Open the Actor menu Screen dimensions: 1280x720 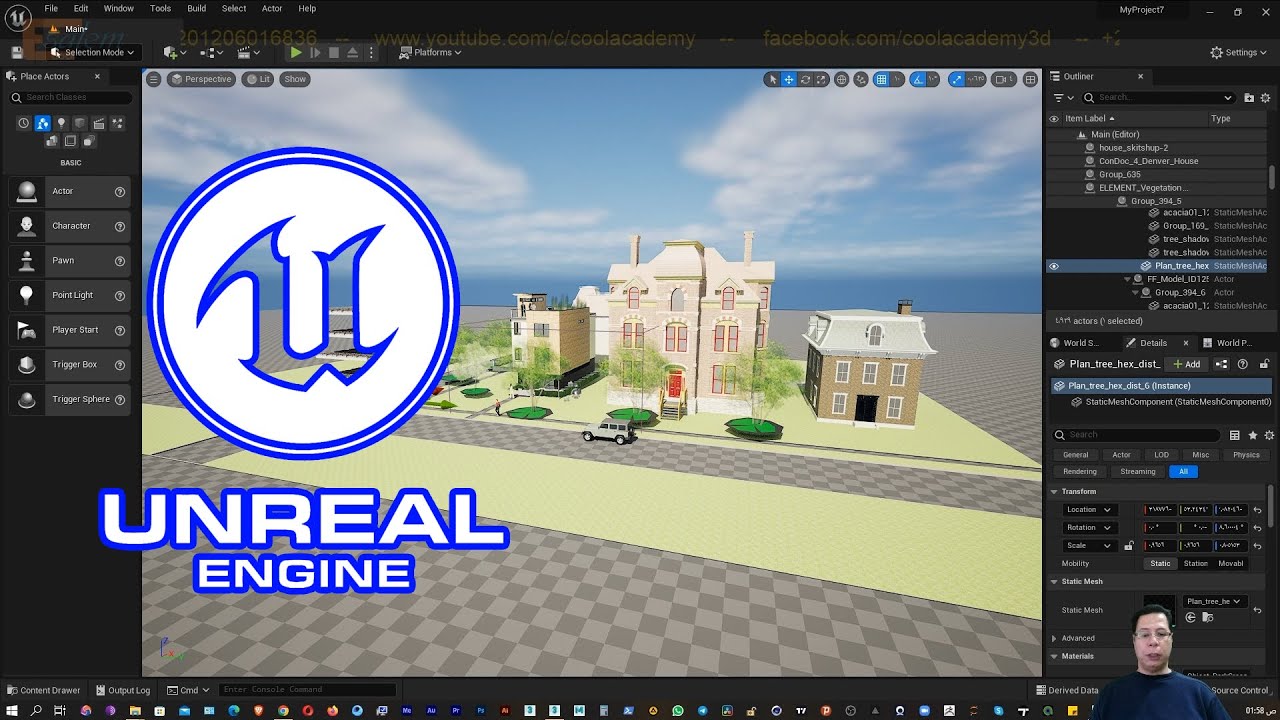pos(272,8)
